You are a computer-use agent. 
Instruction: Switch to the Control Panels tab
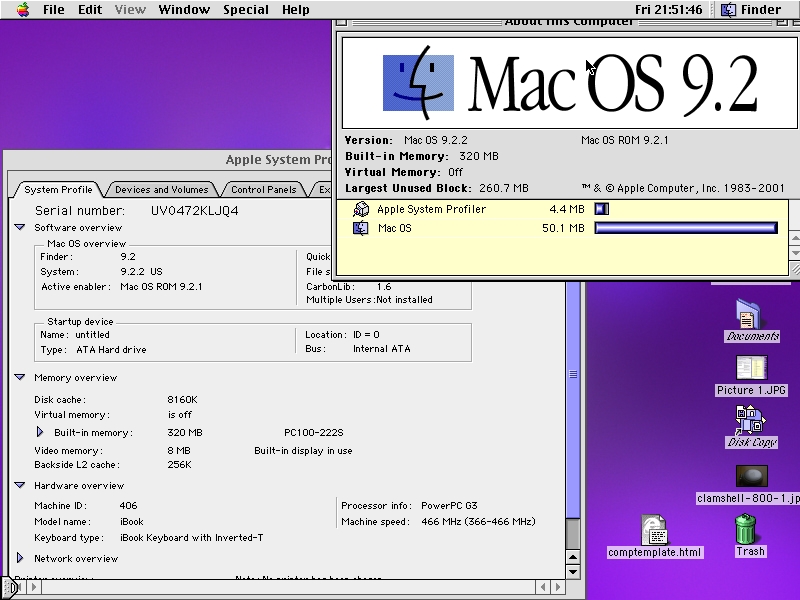click(264, 189)
